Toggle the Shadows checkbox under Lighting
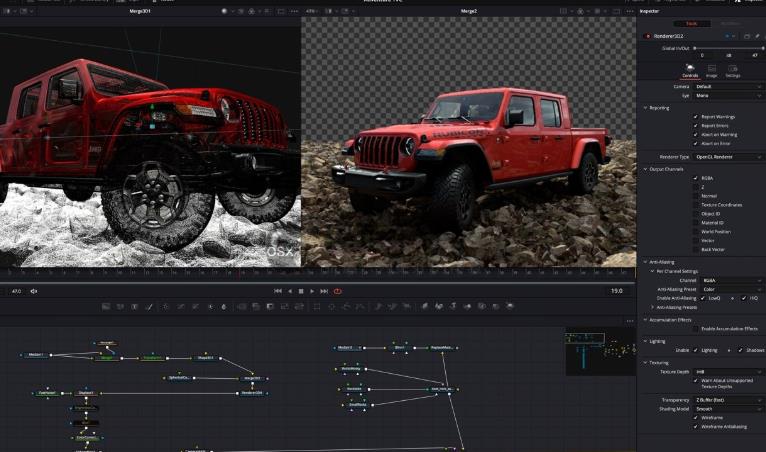 pos(740,350)
